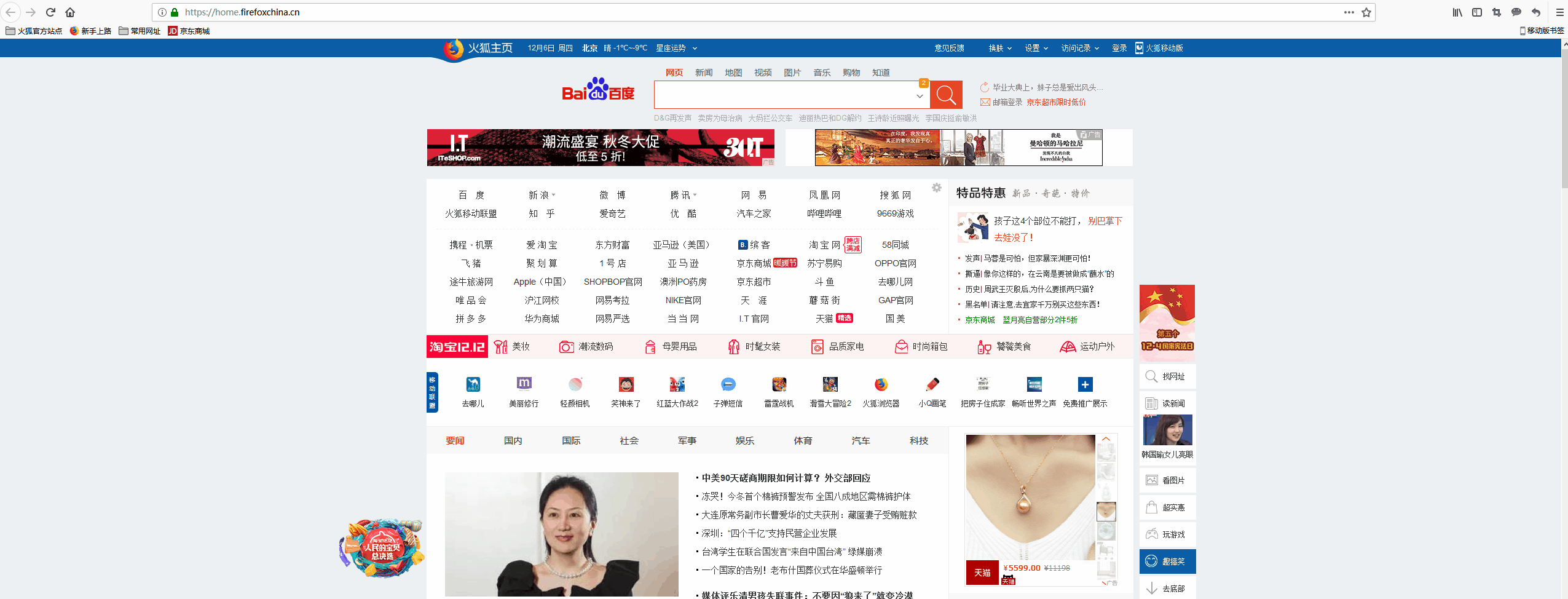Viewport: 1568px width, 599px height.
Task: Open 哔哩哔哩 site link
Action: [x=824, y=213]
